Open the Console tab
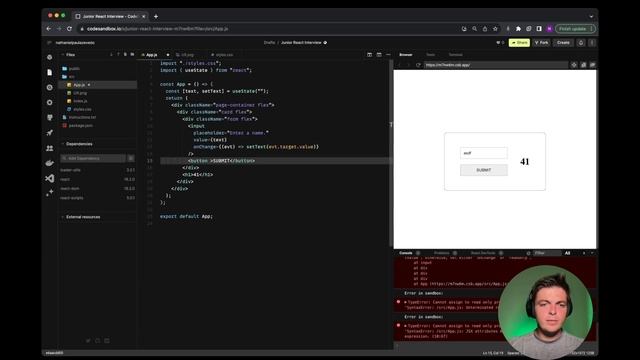 click(x=406, y=253)
